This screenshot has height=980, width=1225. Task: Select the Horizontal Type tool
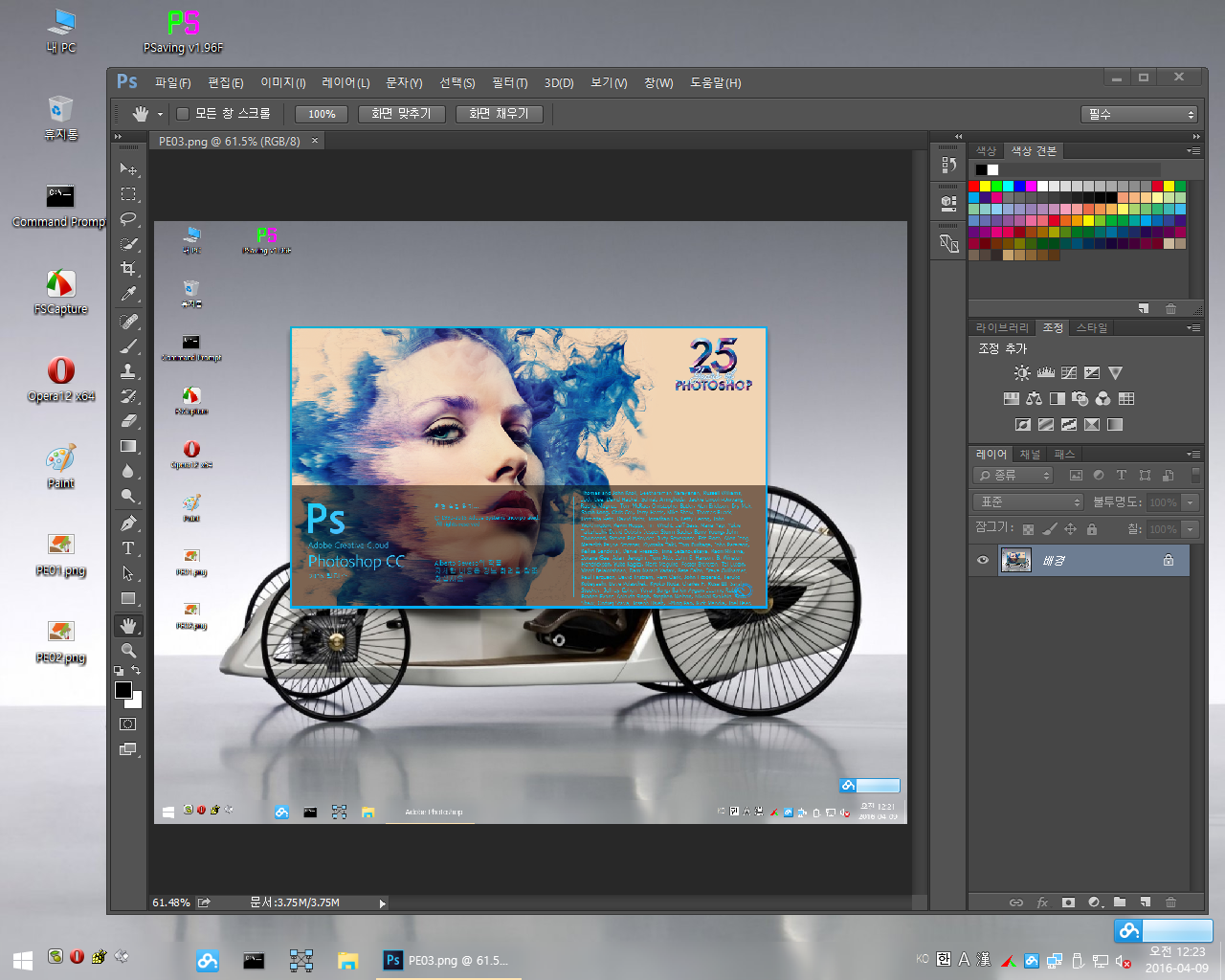click(128, 548)
